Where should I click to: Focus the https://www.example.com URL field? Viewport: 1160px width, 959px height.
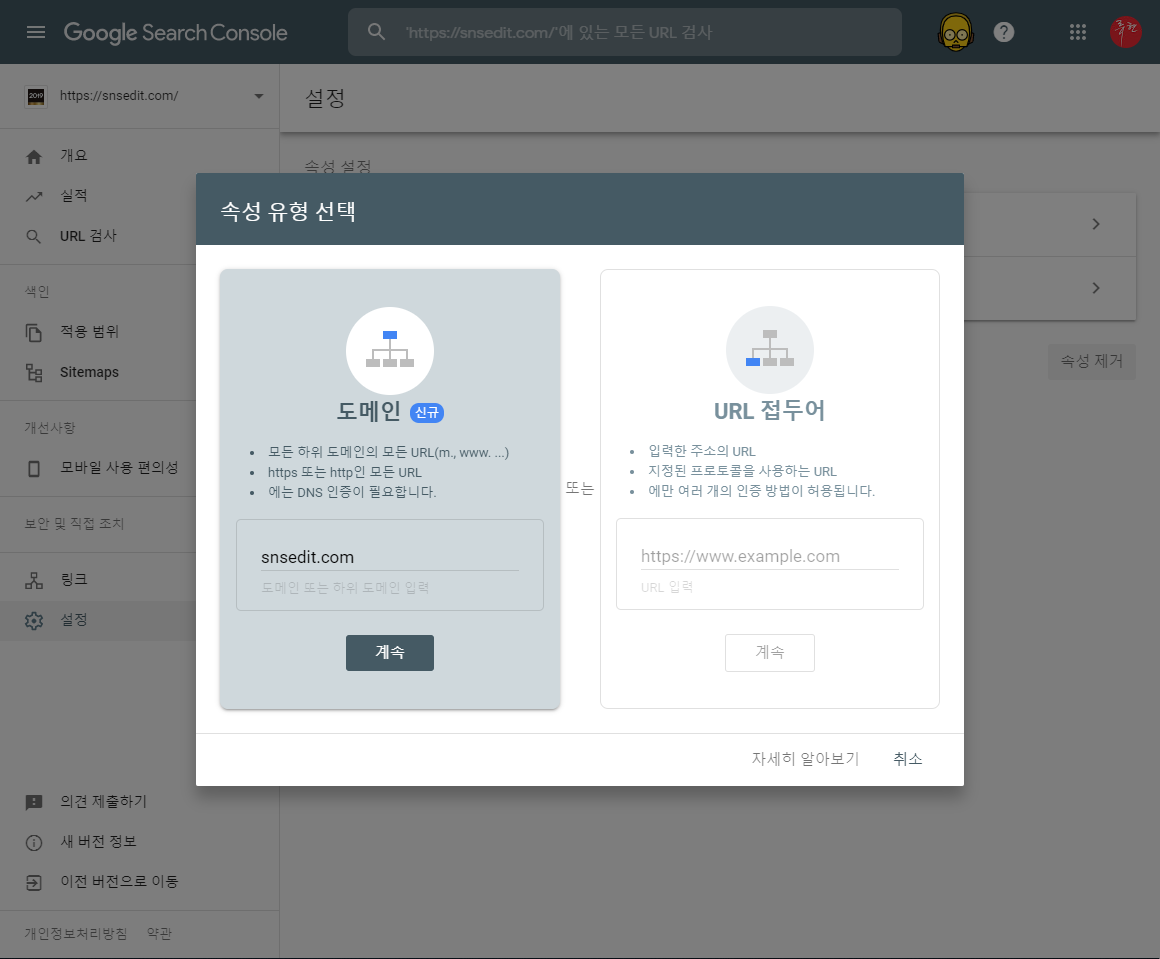(769, 556)
